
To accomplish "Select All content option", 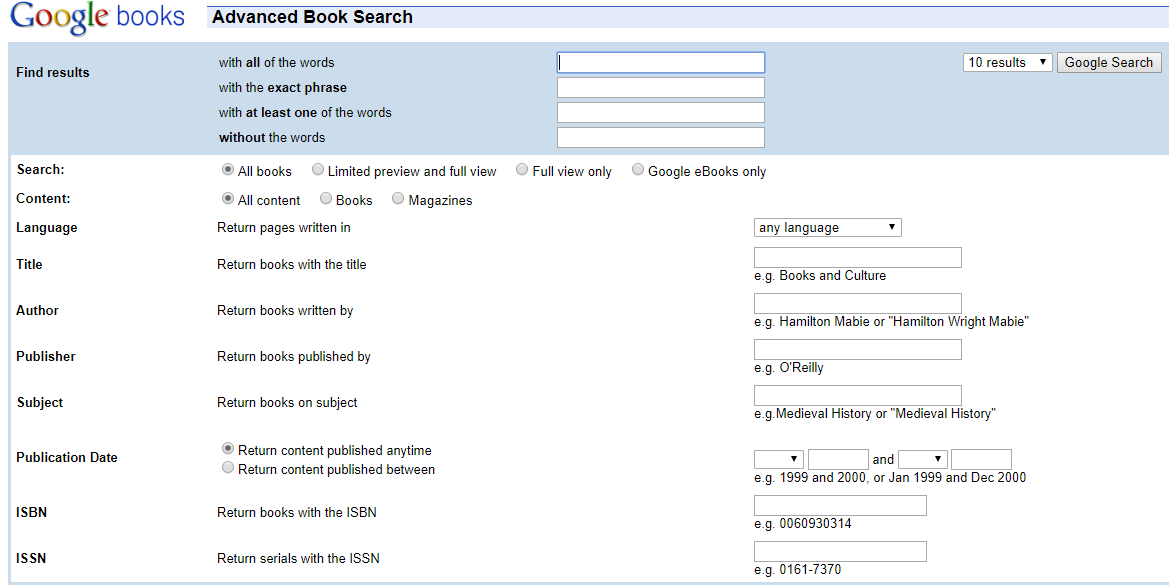I will (x=227, y=198).
